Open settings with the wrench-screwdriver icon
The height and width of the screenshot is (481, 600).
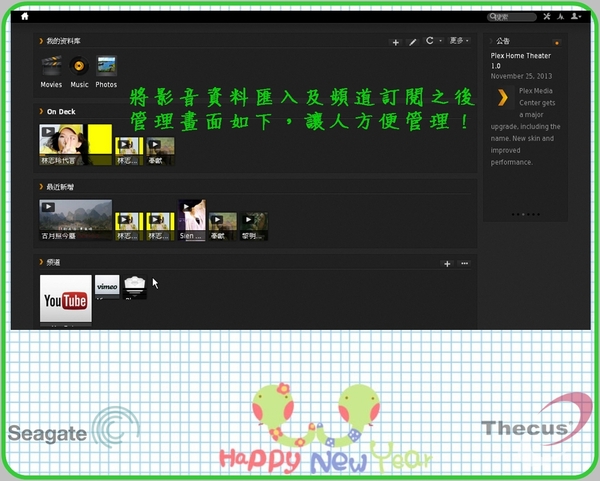coord(547,16)
